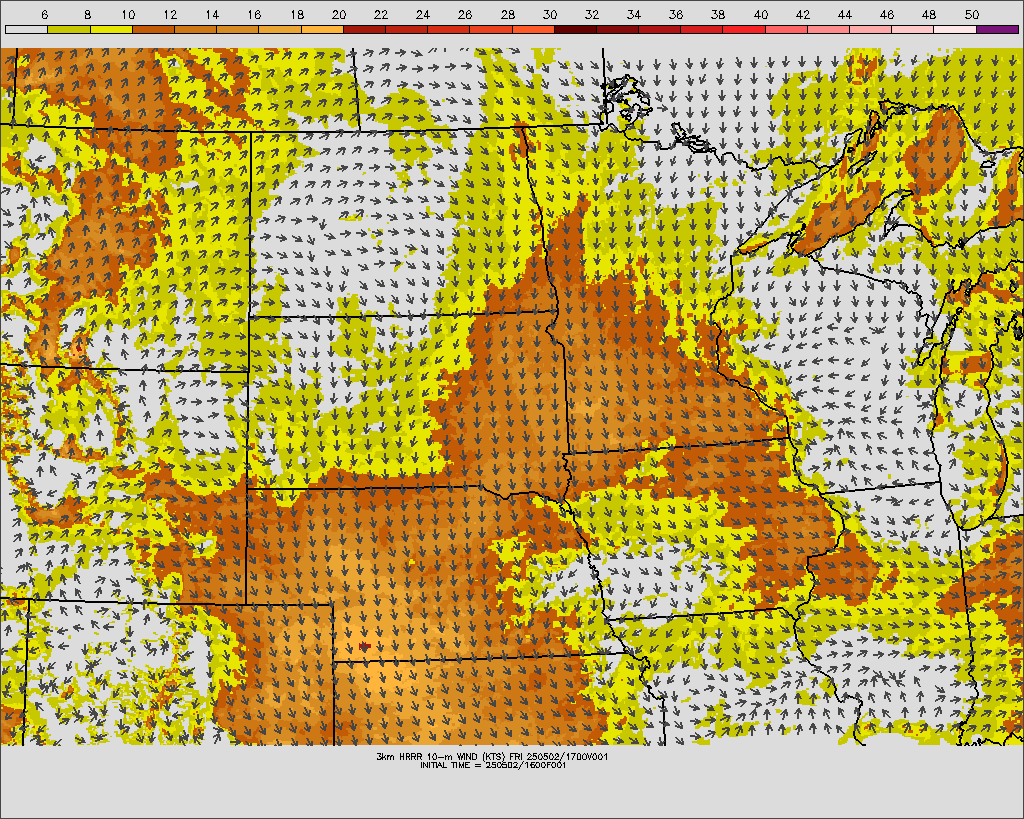Click the 24–26 knots legend color swatch
Screen dimensions: 1024x819
coord(449,29)
